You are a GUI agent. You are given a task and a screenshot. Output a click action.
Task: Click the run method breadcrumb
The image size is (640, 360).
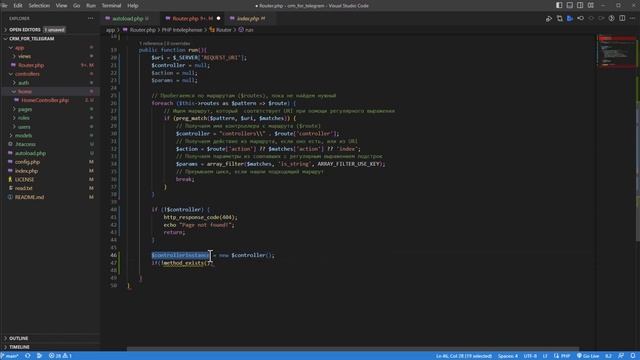(x=246, y=30)
